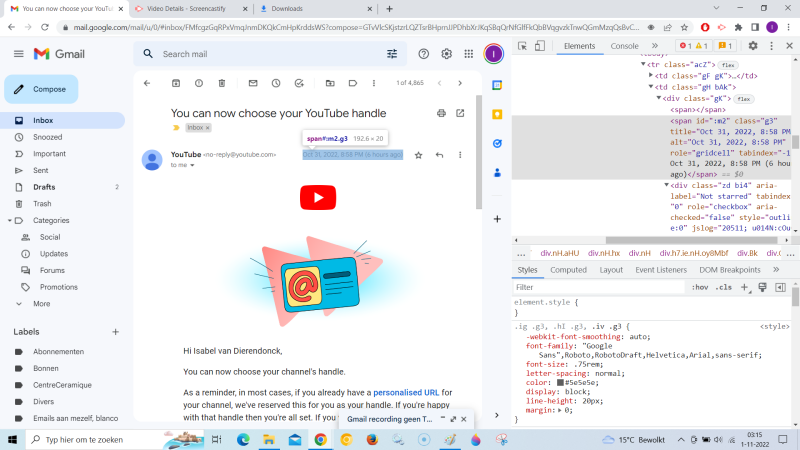Click the Report spam icon
The height and width of the screenshot is (450, 800).
[x=199, y=83]
